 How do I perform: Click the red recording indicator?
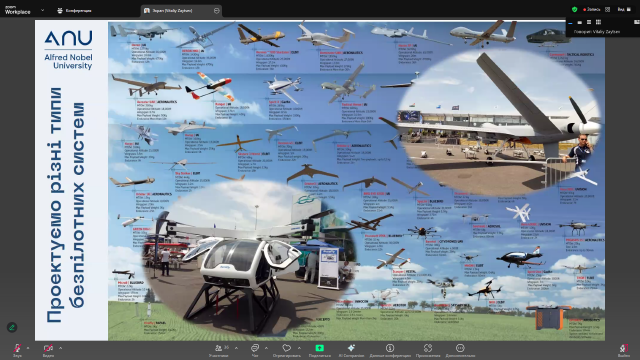click(x=592, y=9)
